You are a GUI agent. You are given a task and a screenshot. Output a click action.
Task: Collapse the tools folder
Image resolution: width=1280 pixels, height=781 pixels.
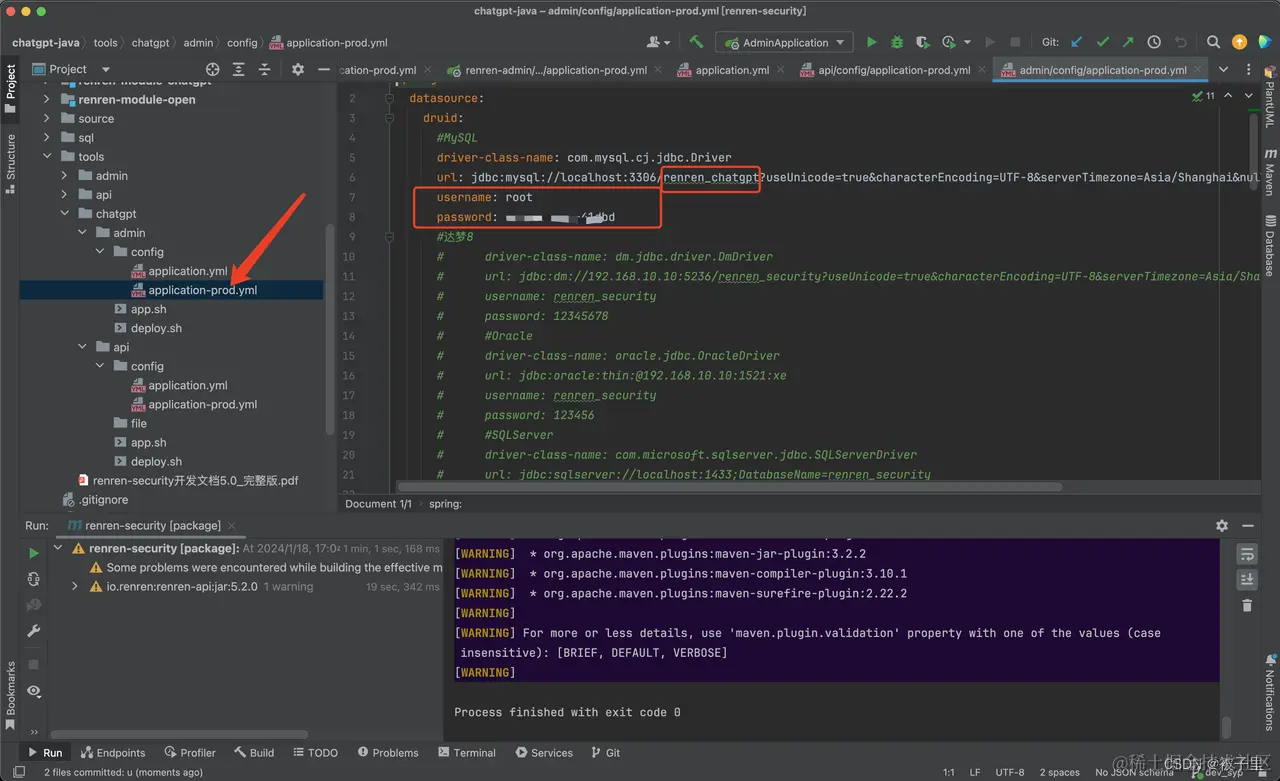(47, 156)
